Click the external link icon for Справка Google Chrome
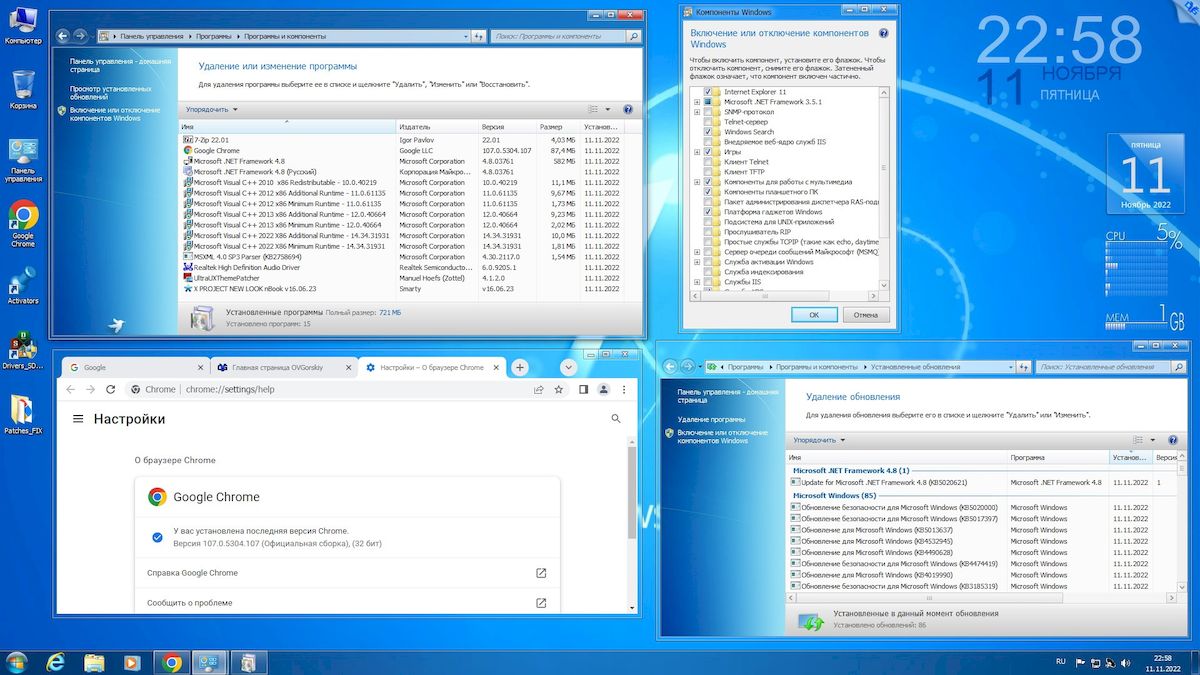The height and width of the screenshot is (675, 1200). (541, 573)
